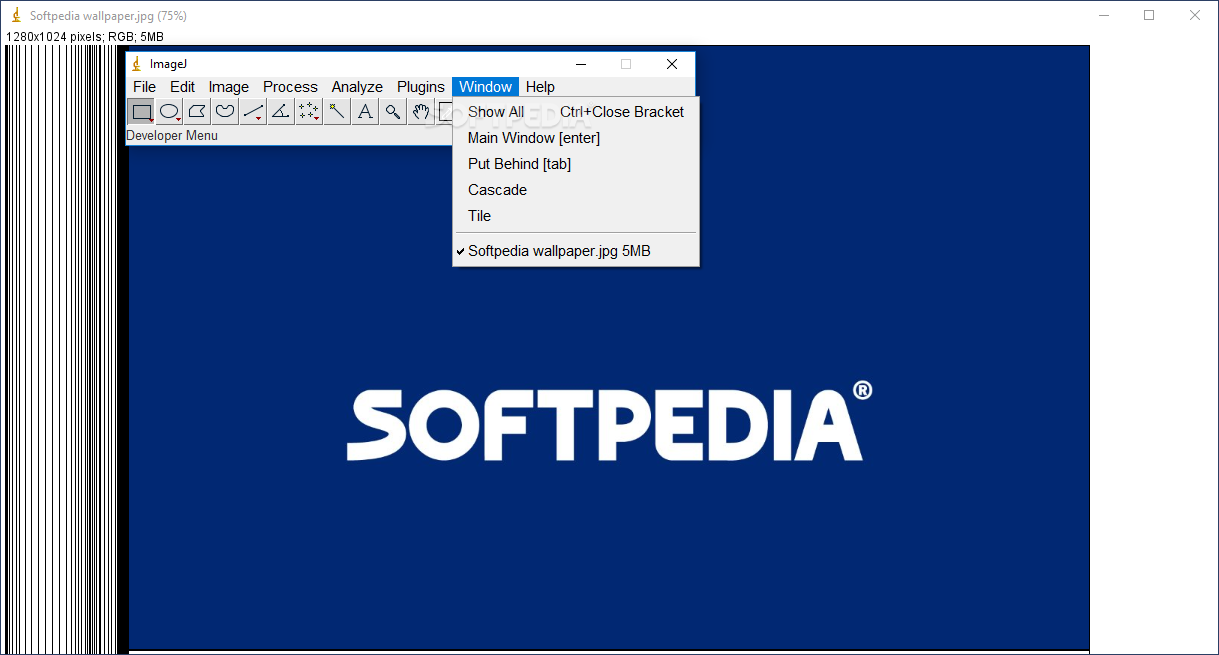Viewport: 1219px width, 655px height.
Task: Select the Hand scrolling tool
Action: click(422, 112)
